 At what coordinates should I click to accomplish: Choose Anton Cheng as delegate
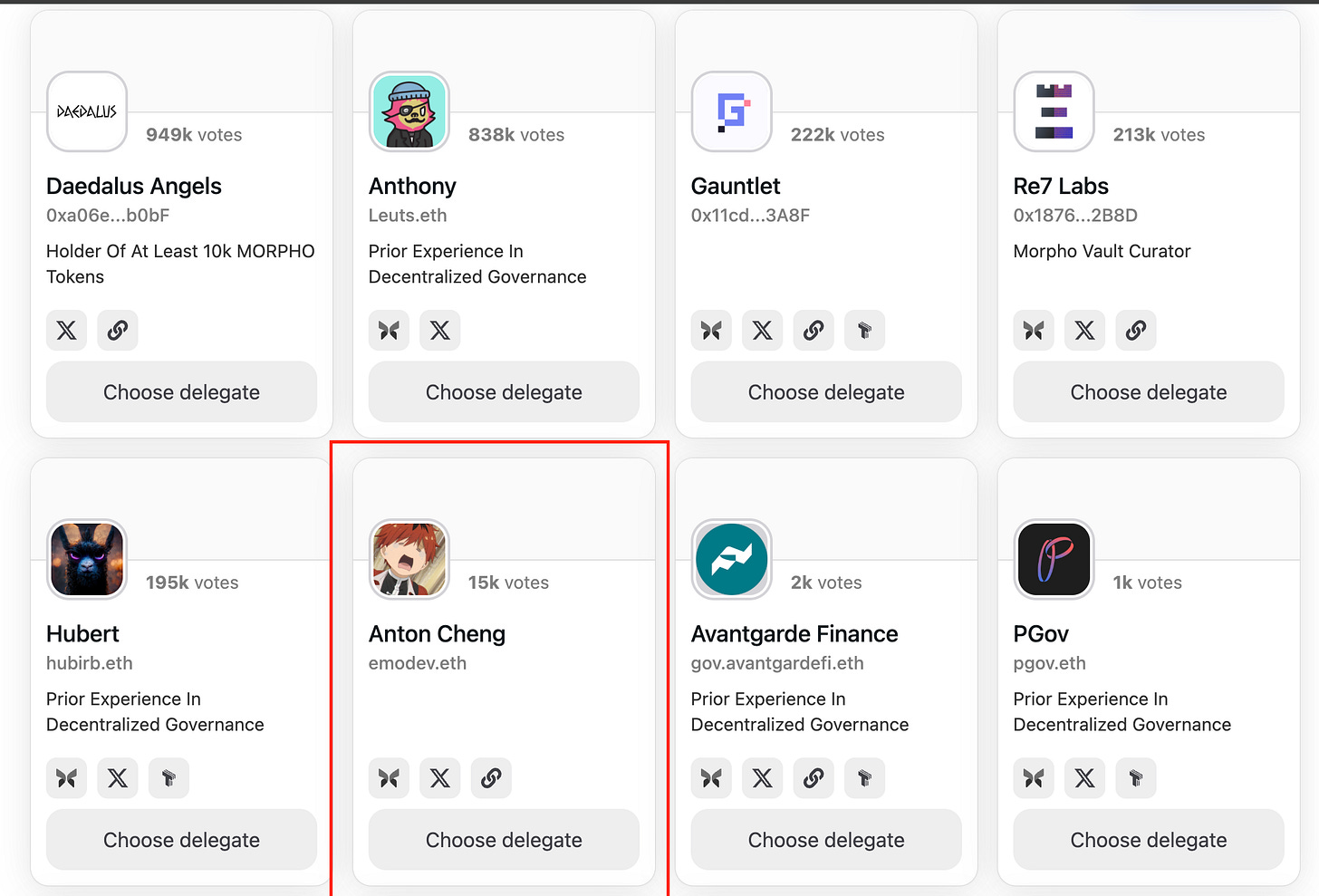click(x=504, y=840)
